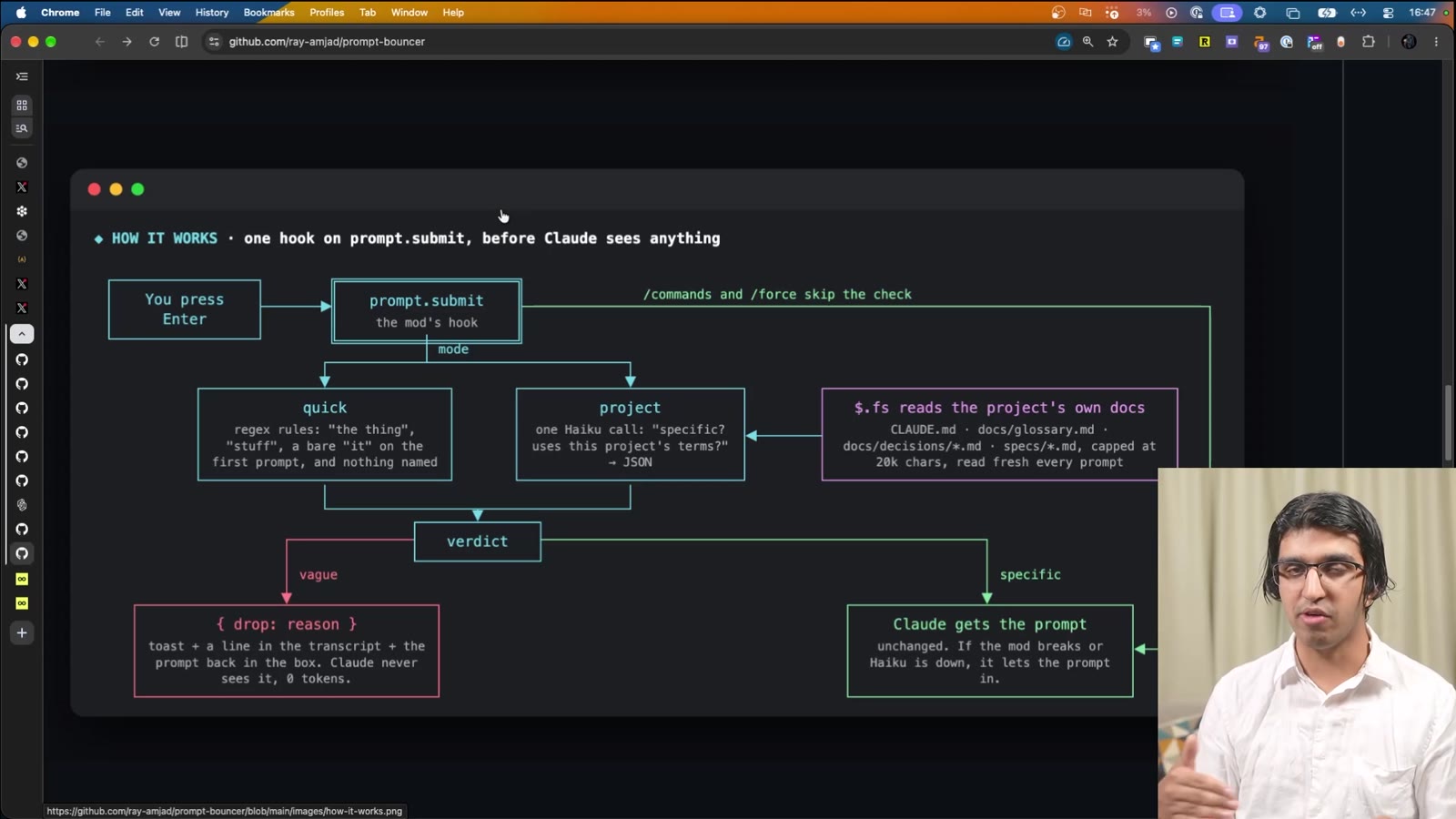This screenshot has height=819, width=1456.
Task: Open the Chrome three-dot menu
Action: tap(1437, 42)
